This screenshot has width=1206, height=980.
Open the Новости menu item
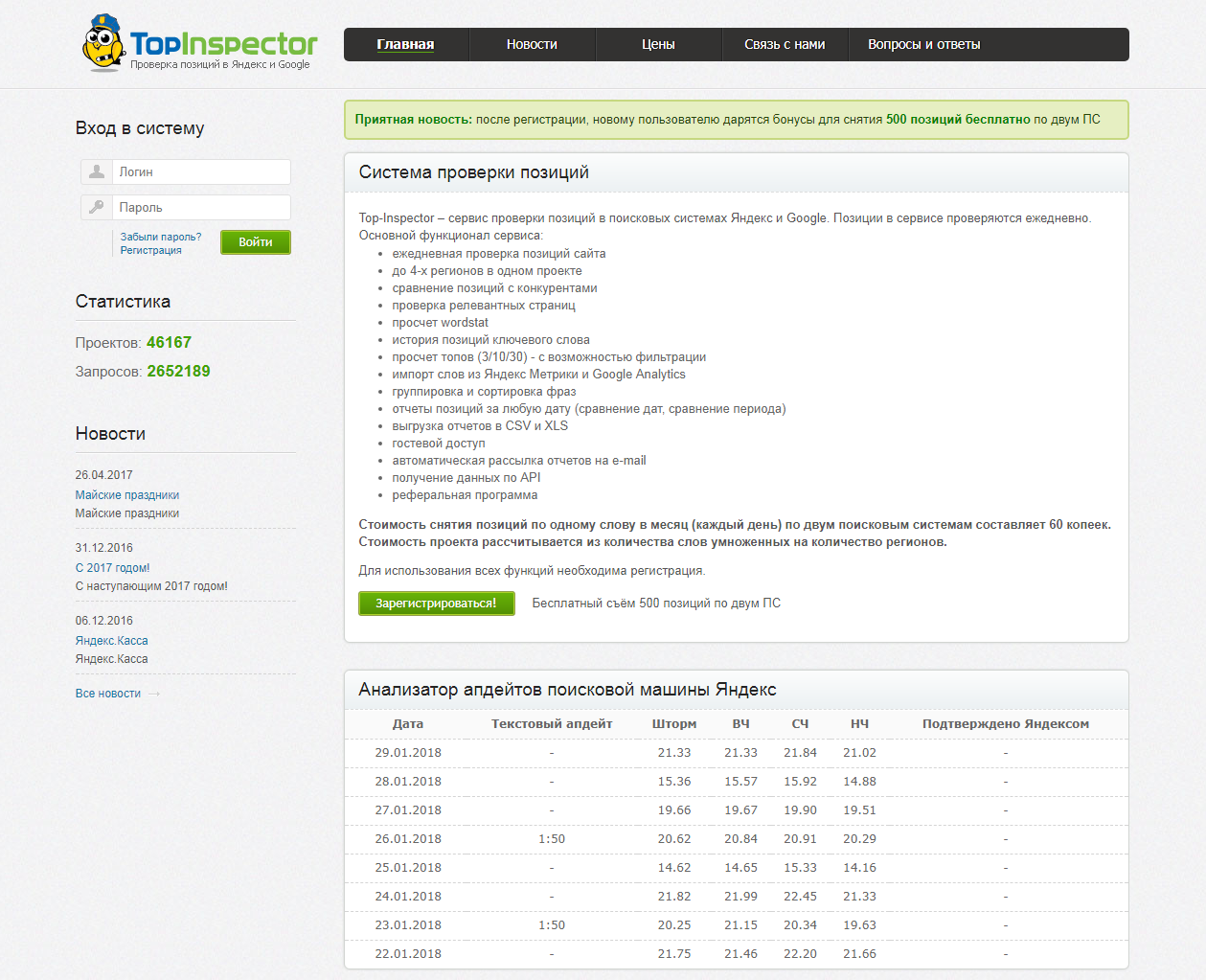click(x=532, y=44)
